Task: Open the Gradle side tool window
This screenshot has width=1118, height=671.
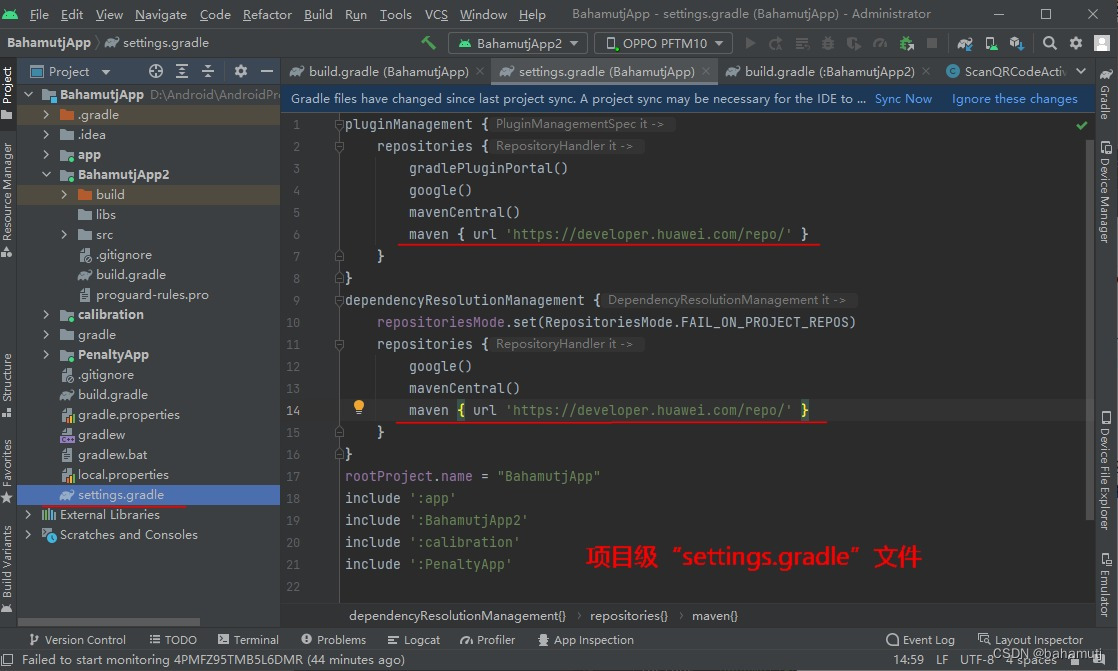Action: pos(1105,93)
